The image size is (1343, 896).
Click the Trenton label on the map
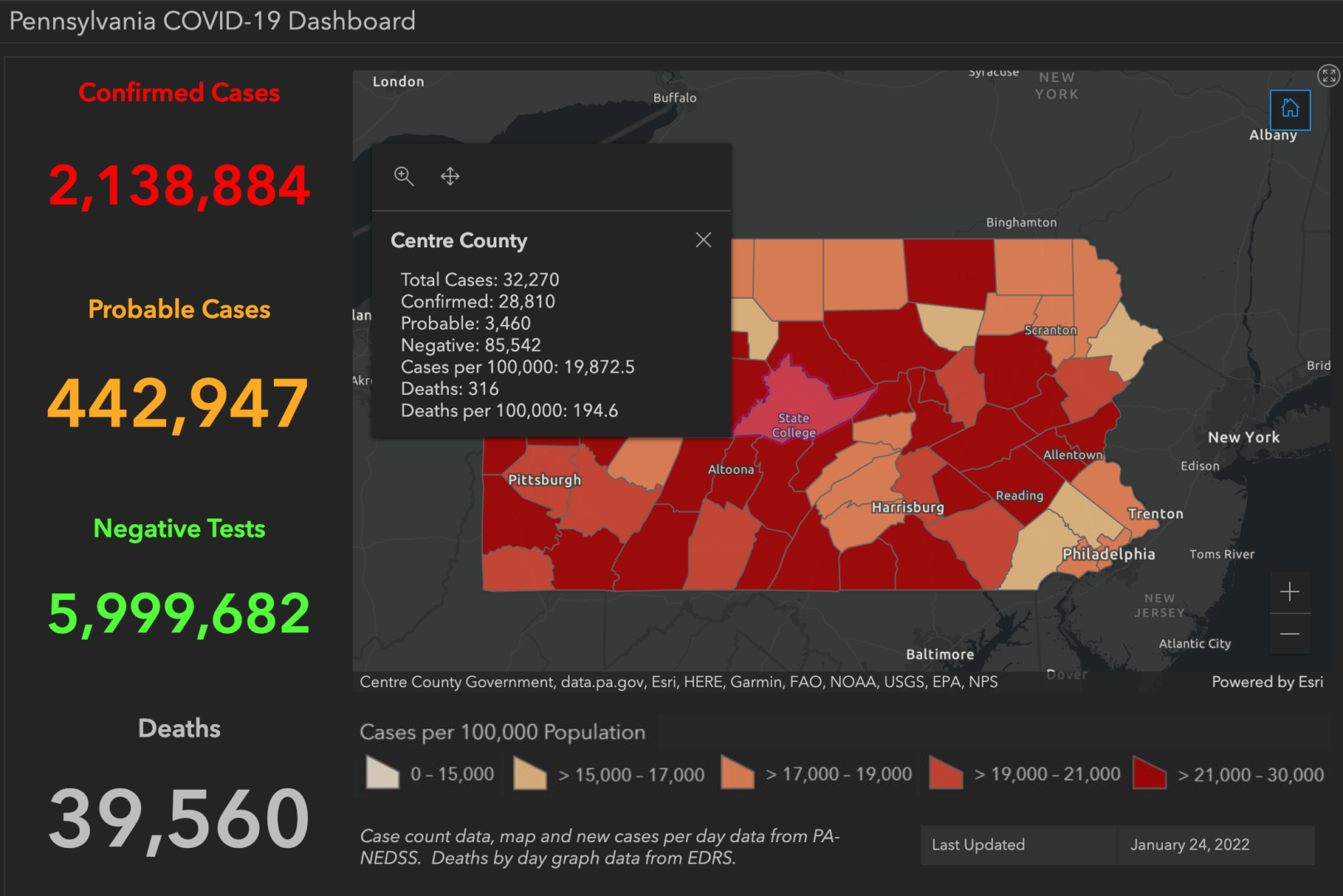coord(1155,514)
